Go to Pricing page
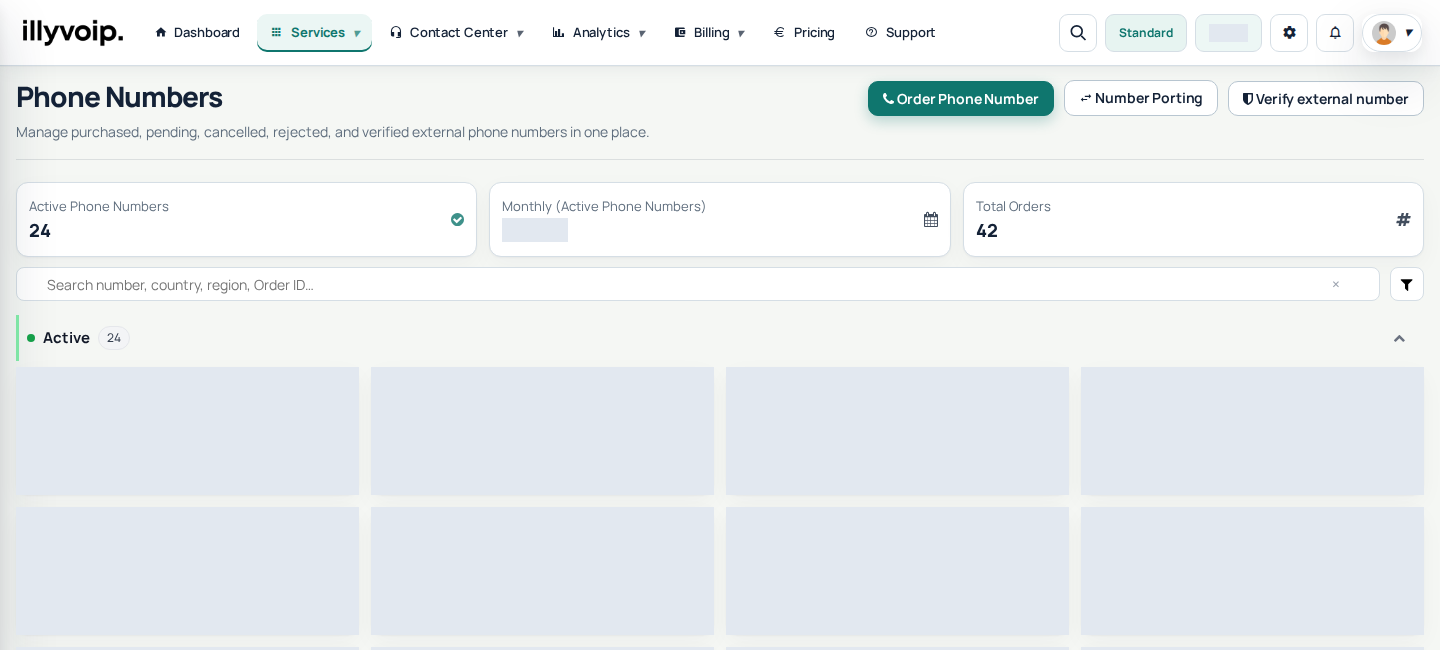 805,32
